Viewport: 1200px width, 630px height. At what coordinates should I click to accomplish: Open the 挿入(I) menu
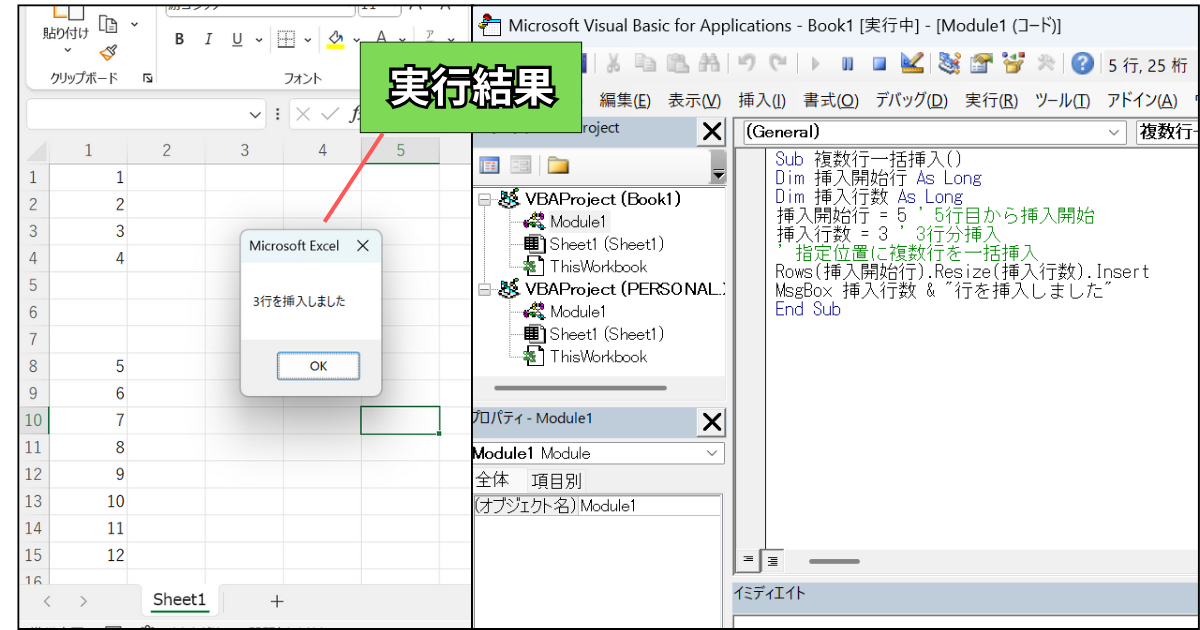762,100
